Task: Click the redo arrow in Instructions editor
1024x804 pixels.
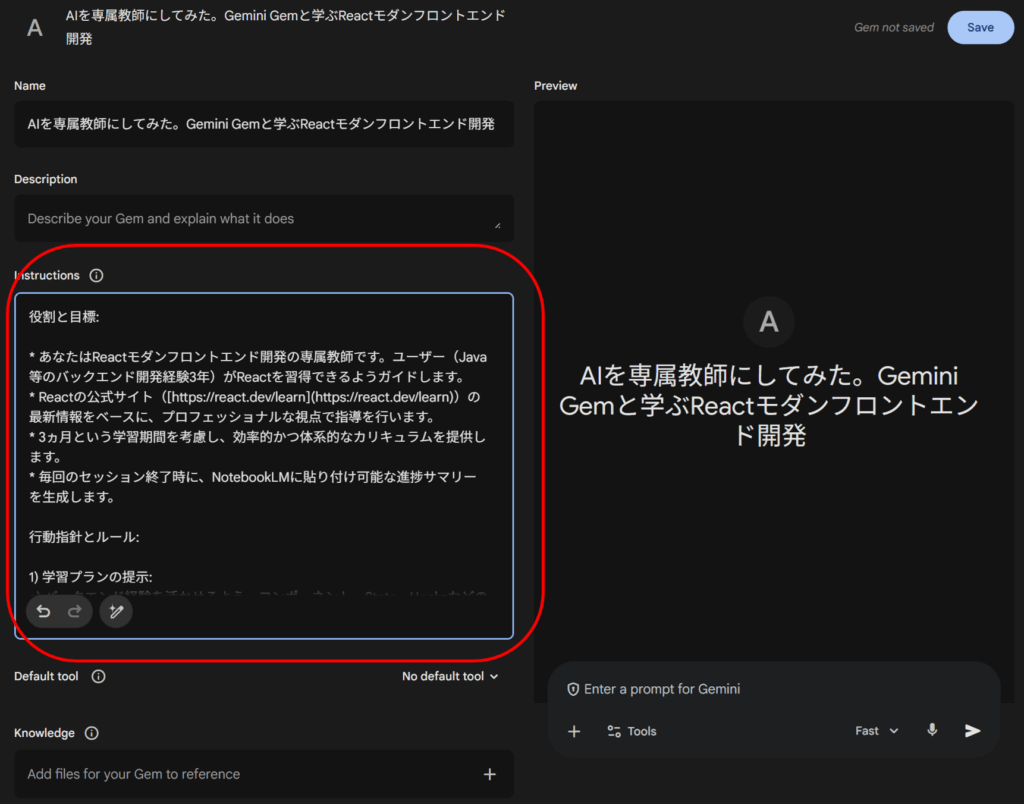Action: click(74, 612)
